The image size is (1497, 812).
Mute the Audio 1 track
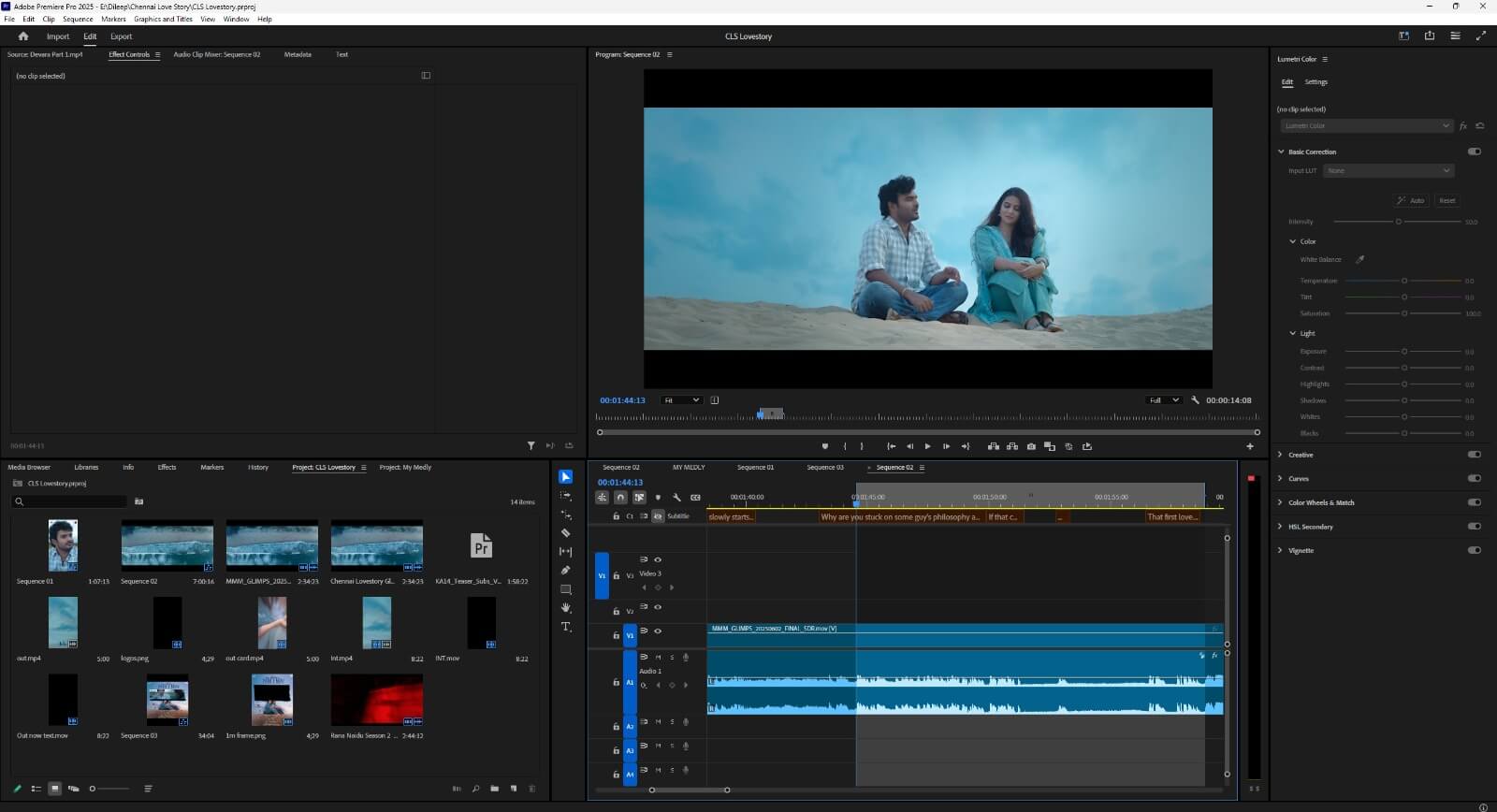click(658, 658)
